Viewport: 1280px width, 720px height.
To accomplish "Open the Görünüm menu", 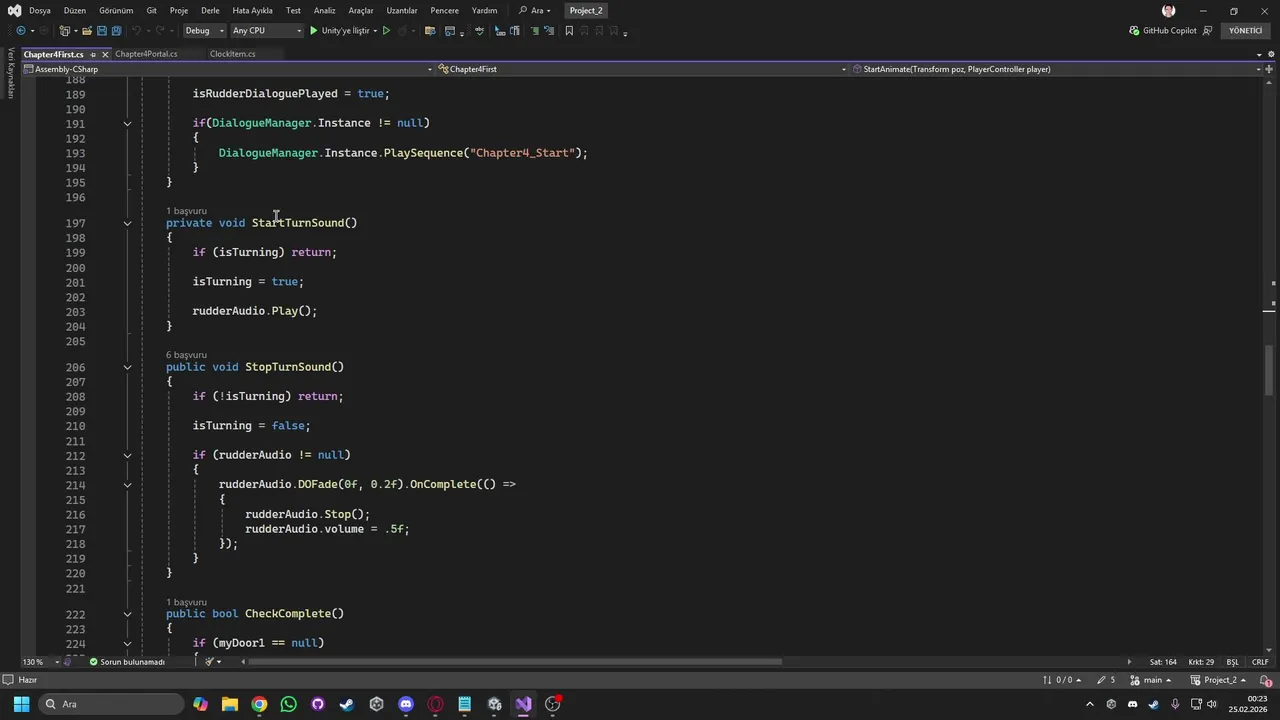I will point(116,11).
